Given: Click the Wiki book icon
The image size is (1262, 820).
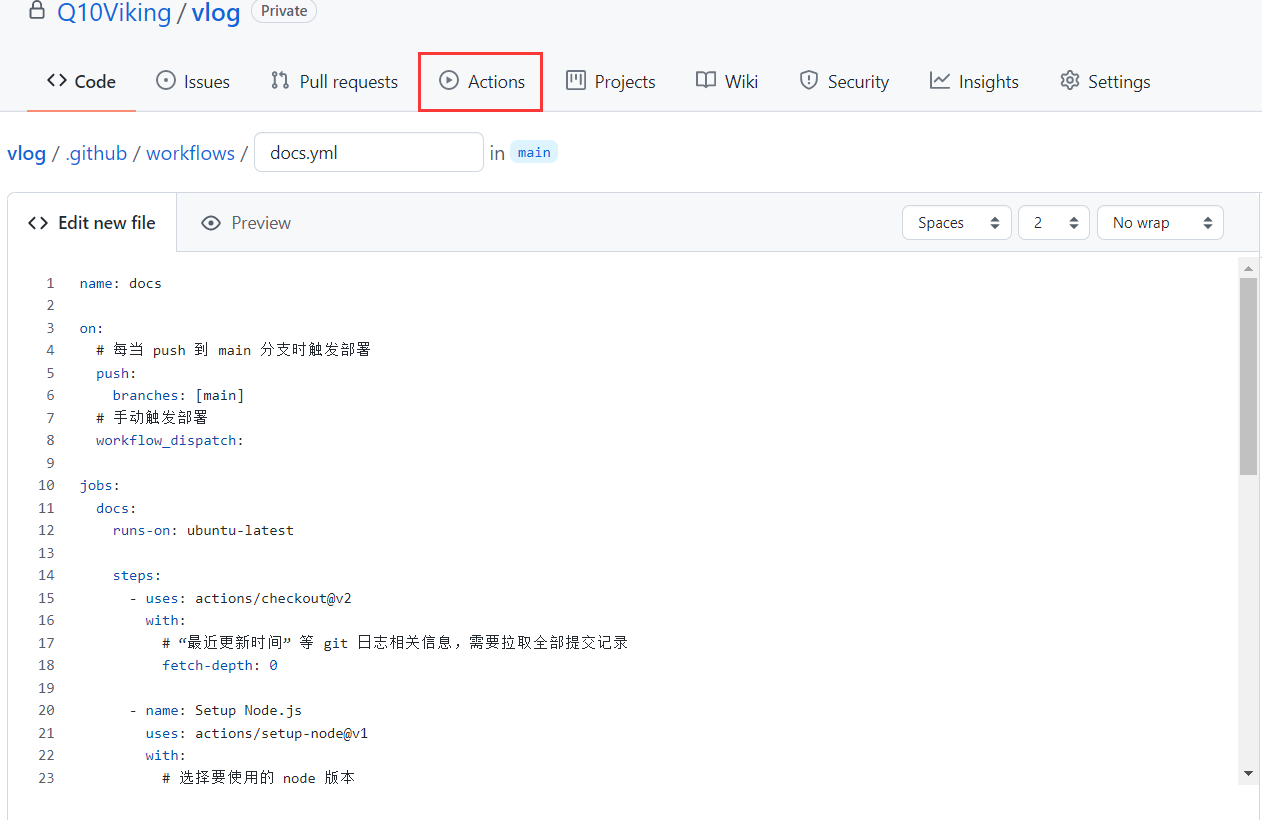Looking at the screenshot, I should point(706,81).
